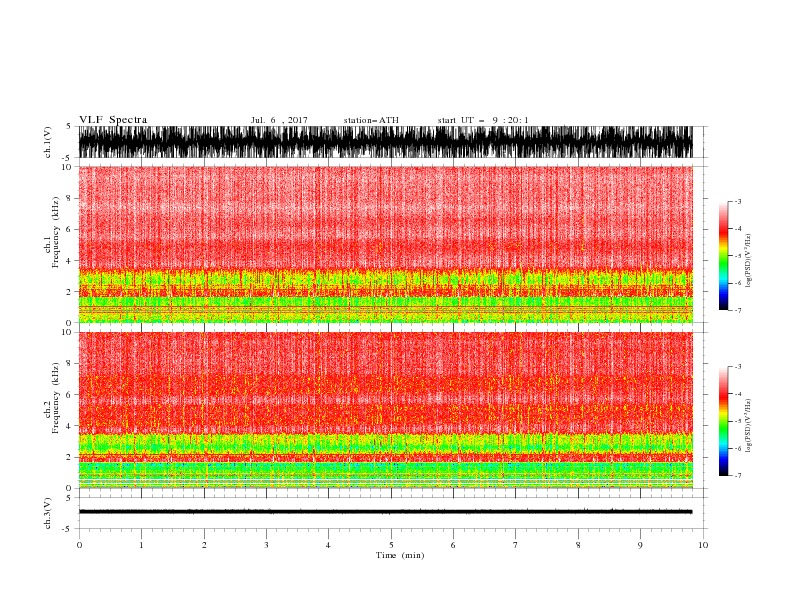Click the "10" tick on ch.2 frequency axis
792x612 pixels.
tap(67, 332)
